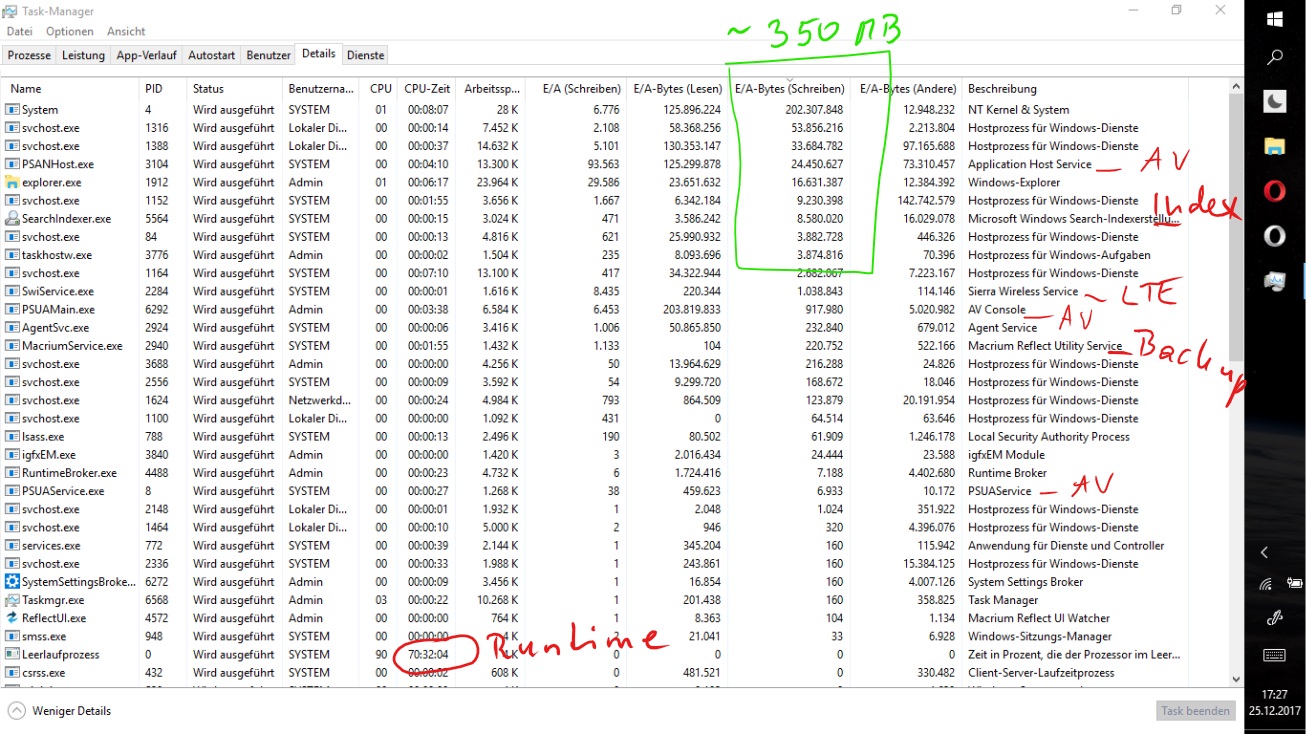Click the 'Client-Server-Laufzeitprozess' description cell

point(1041,673)
